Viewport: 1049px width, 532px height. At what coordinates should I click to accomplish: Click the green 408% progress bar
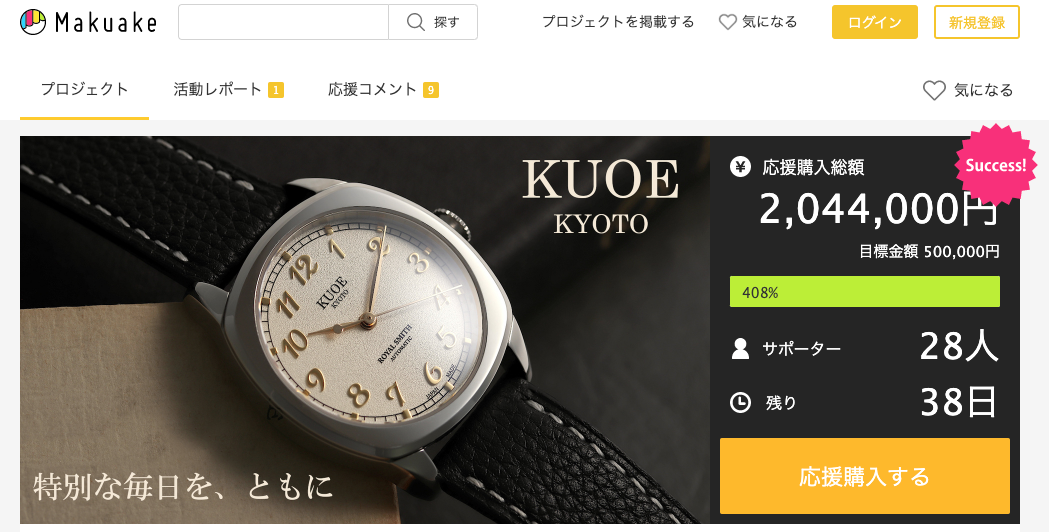[x=864, y=292]
